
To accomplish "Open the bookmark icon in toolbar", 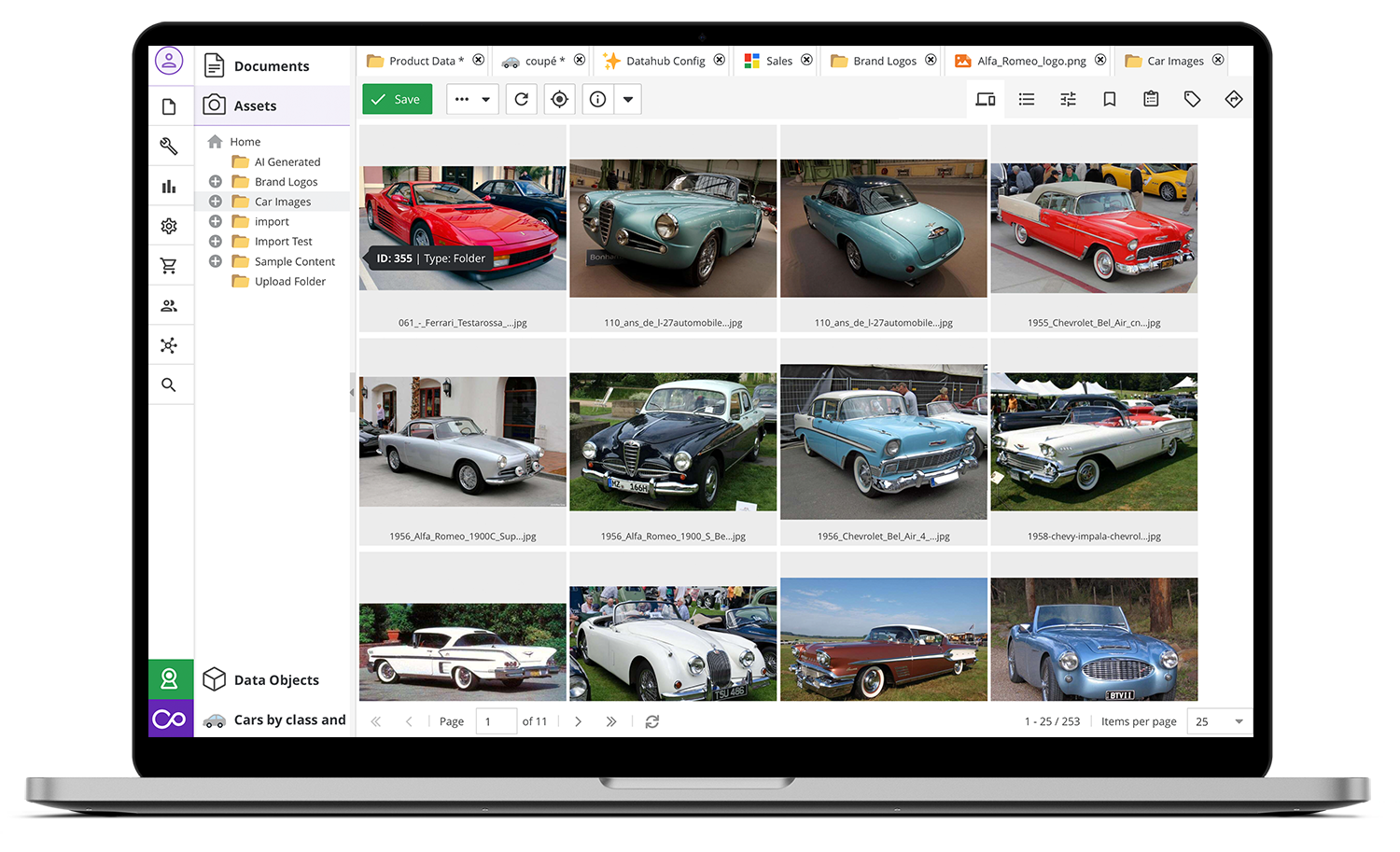I will click(1110, 99).
